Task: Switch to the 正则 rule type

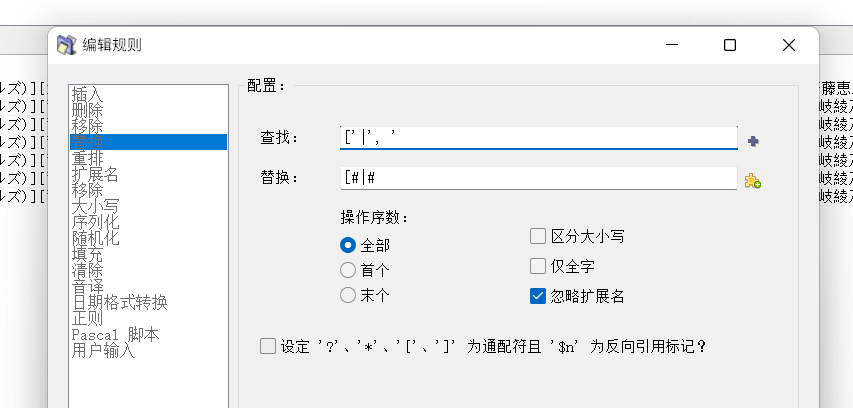Action: tap(88, 318)
